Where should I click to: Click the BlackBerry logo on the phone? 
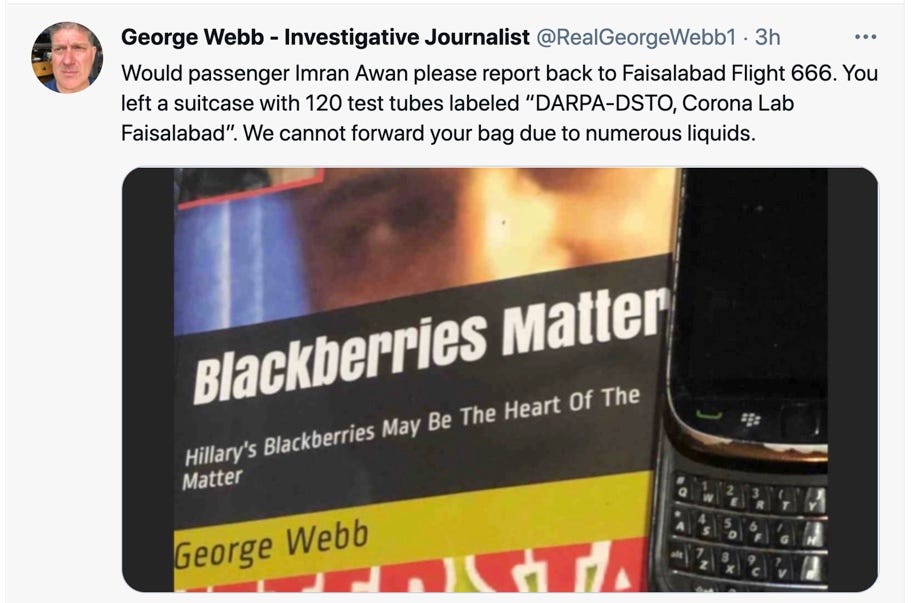pos(751,419)
